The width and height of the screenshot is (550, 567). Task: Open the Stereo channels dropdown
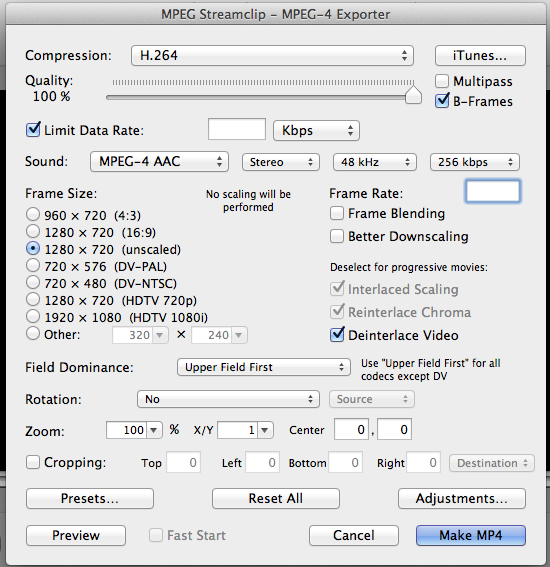coord(281,162)
